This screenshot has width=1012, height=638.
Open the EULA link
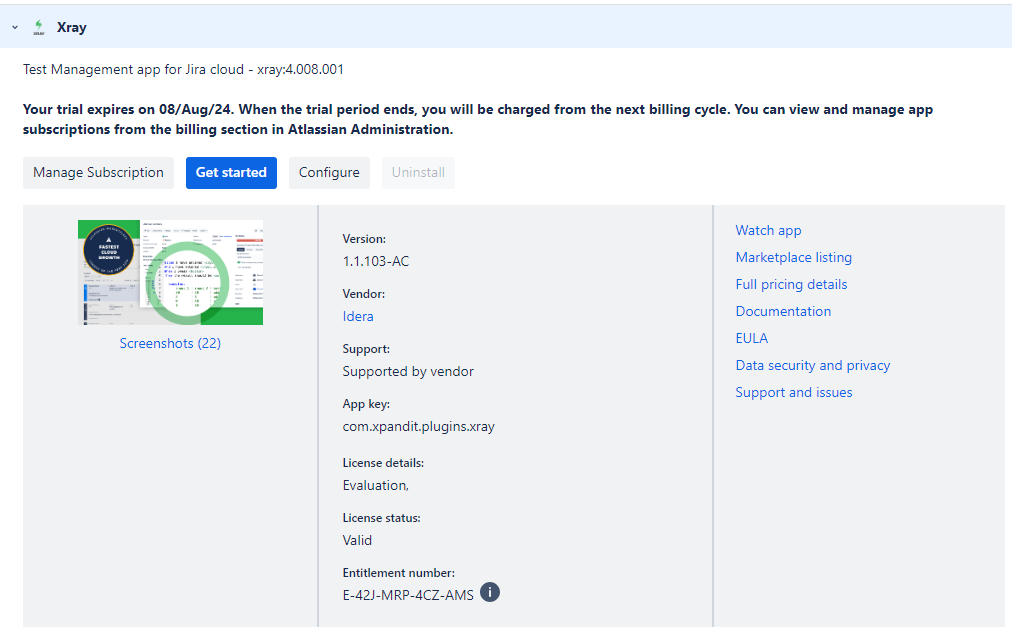751,338
